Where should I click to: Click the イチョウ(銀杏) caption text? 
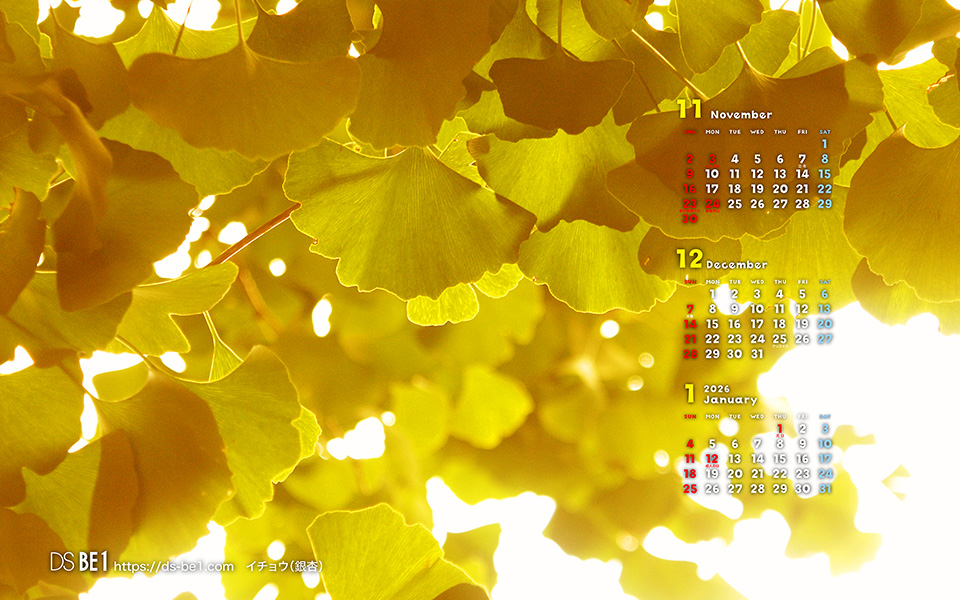coord(284,567)
